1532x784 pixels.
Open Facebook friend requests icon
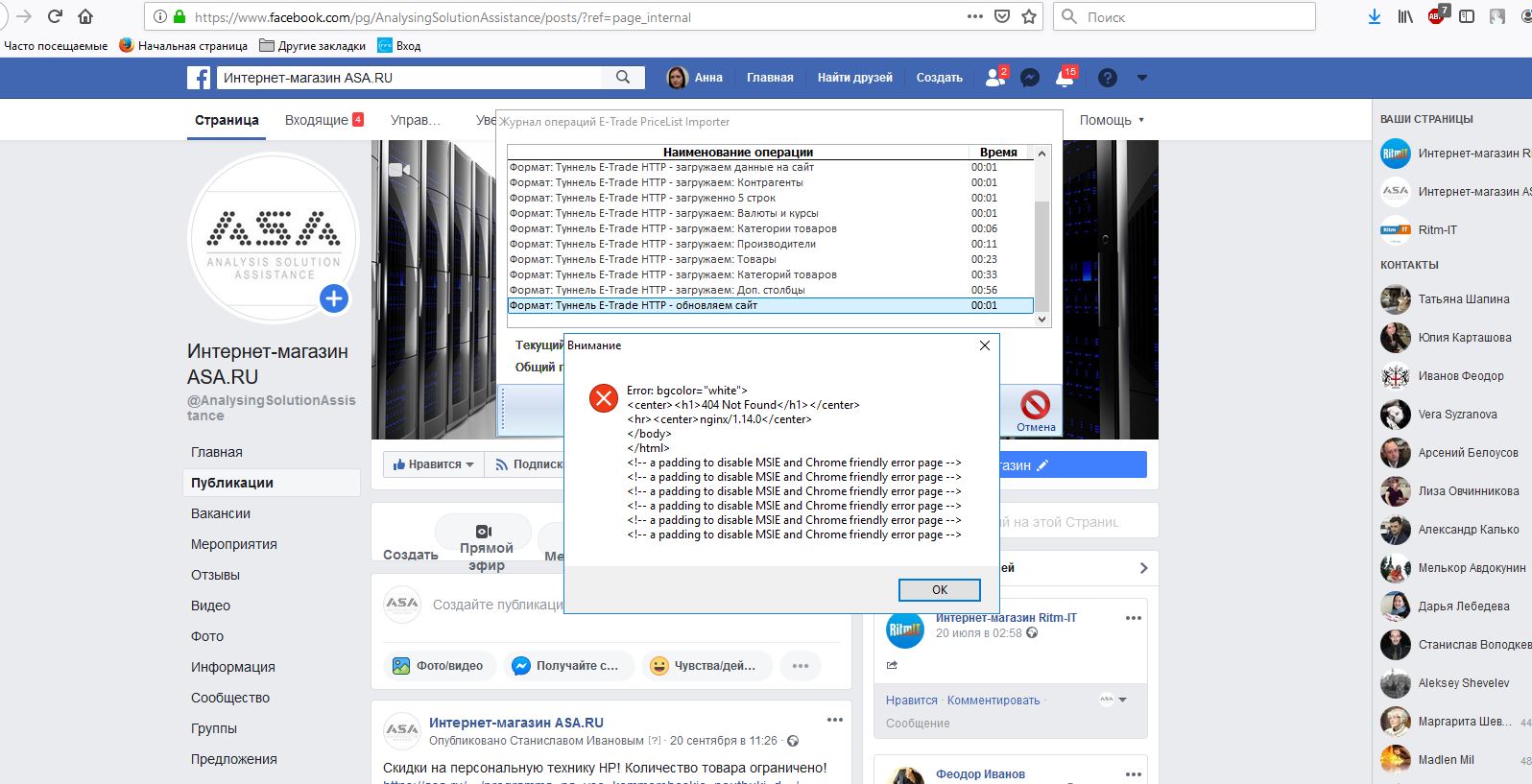pos(996,78)
